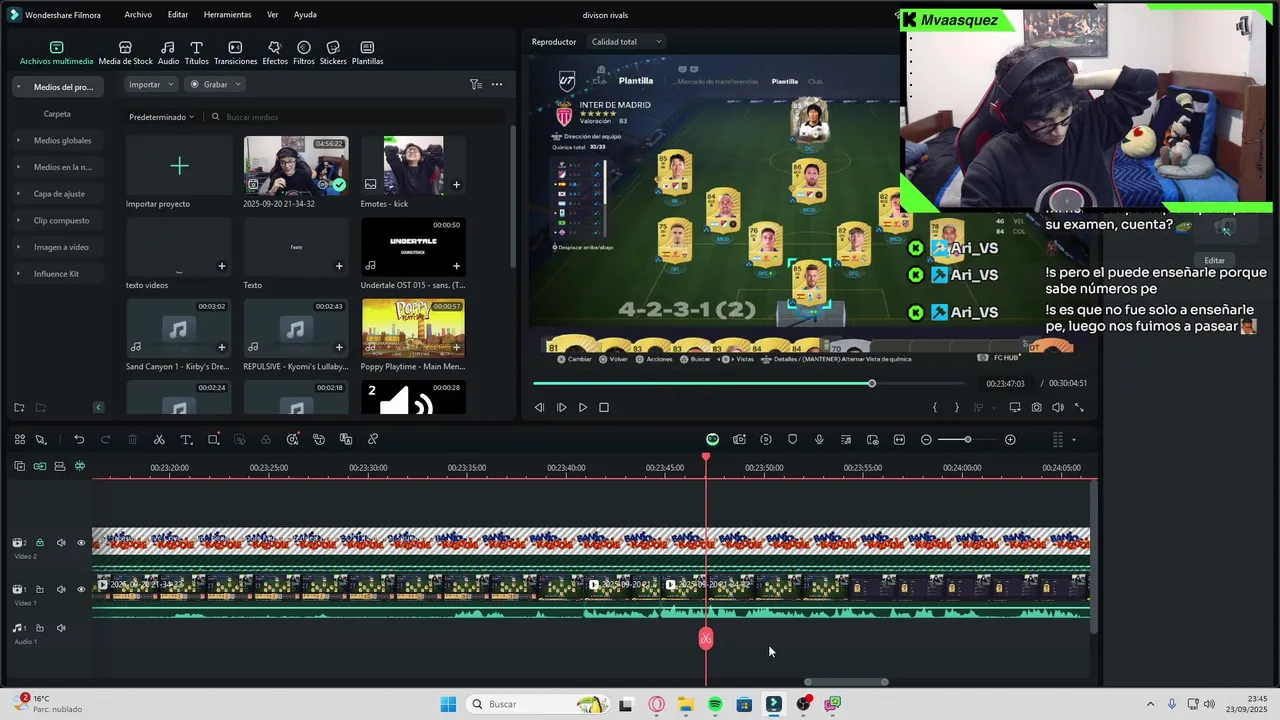Undo the last action in timeline toolbar

[79, 439]
